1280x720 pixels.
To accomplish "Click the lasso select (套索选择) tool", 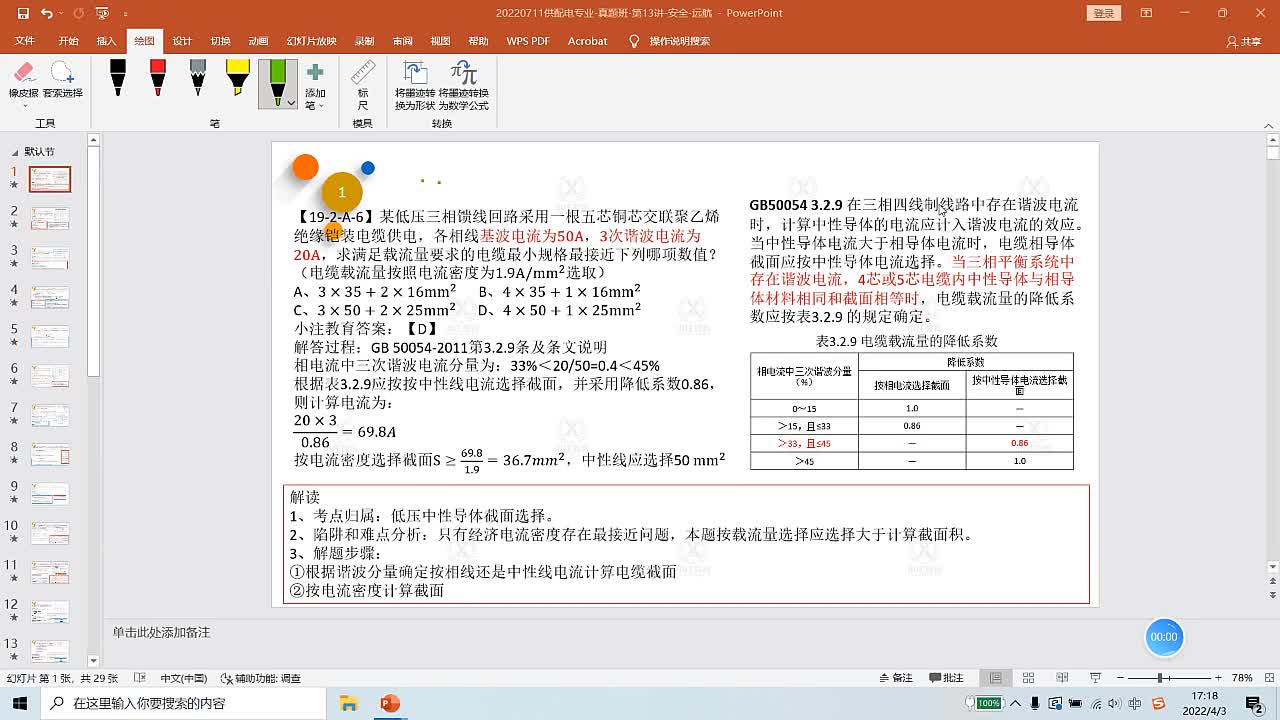I will [x=62, y=80].
